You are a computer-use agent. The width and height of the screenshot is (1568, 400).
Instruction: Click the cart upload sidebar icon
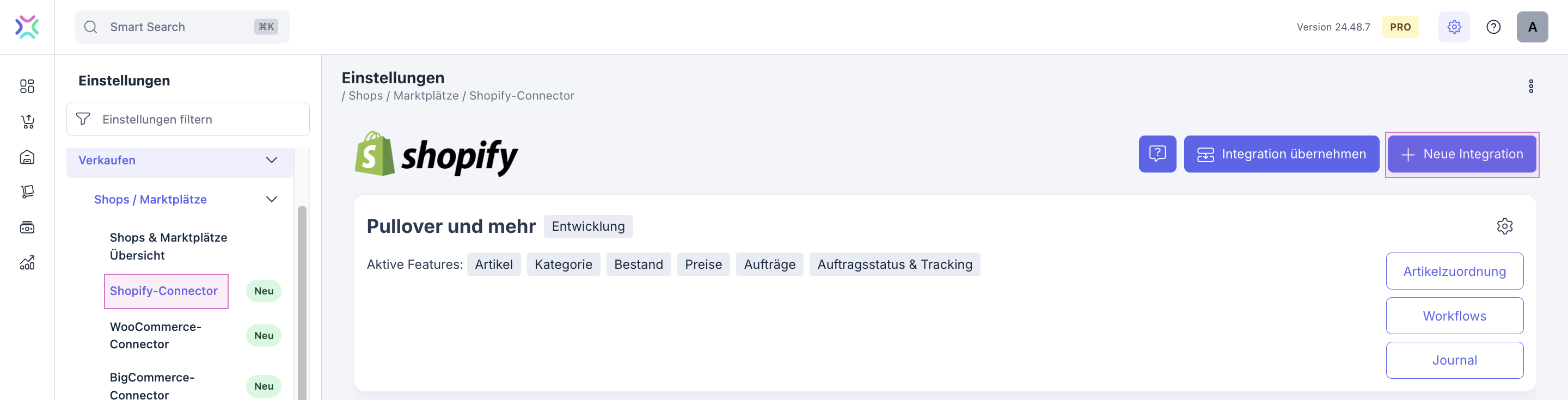(x=27, y=122)
